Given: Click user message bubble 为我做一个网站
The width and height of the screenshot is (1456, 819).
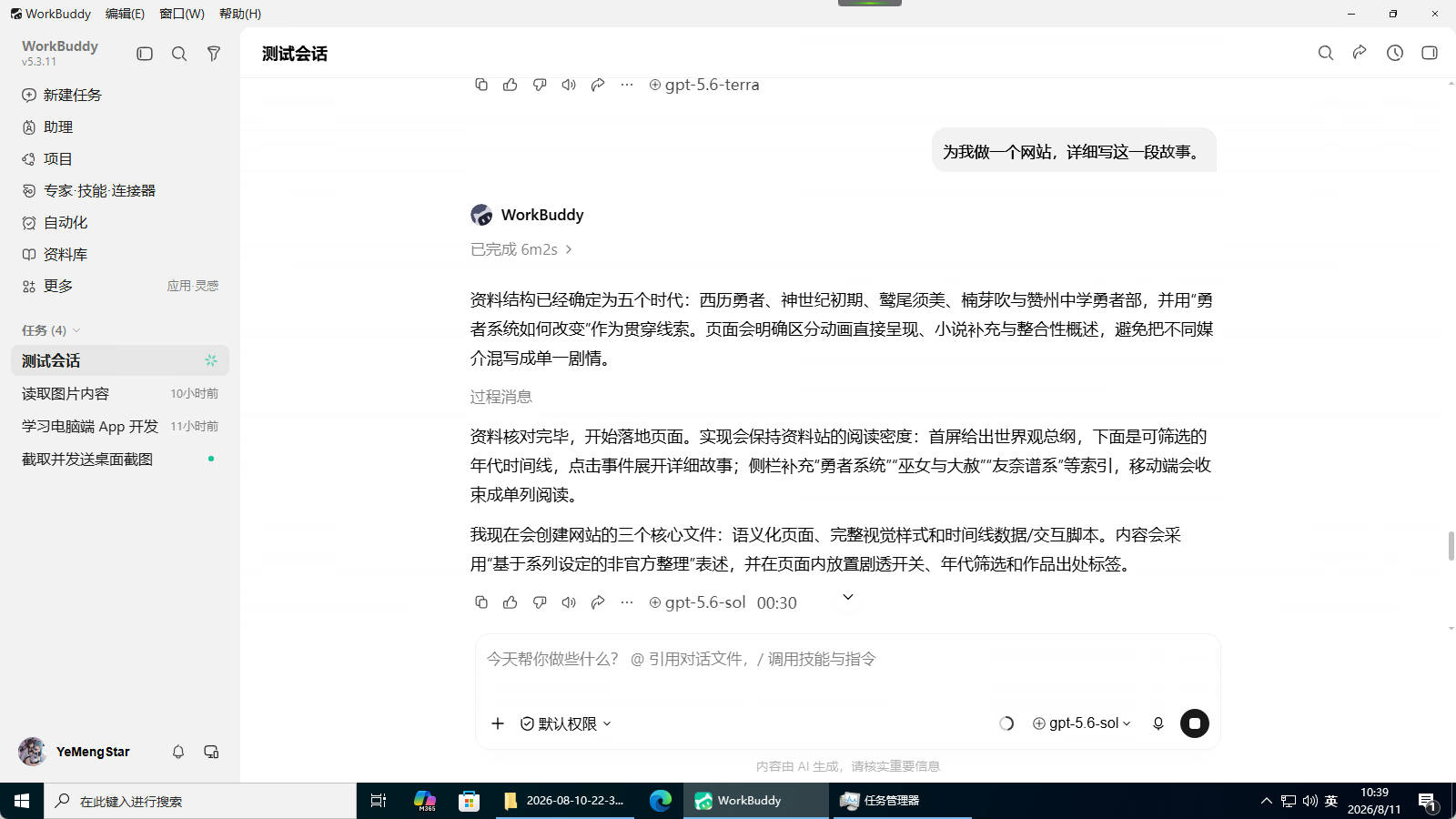Looking at the screenshot, I should (x=1074, y=151).
